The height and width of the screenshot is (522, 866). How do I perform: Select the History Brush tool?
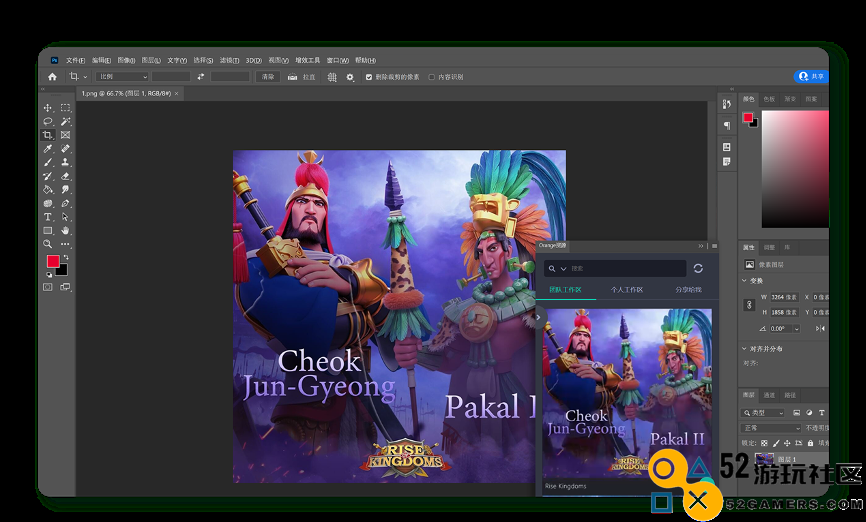48,176
